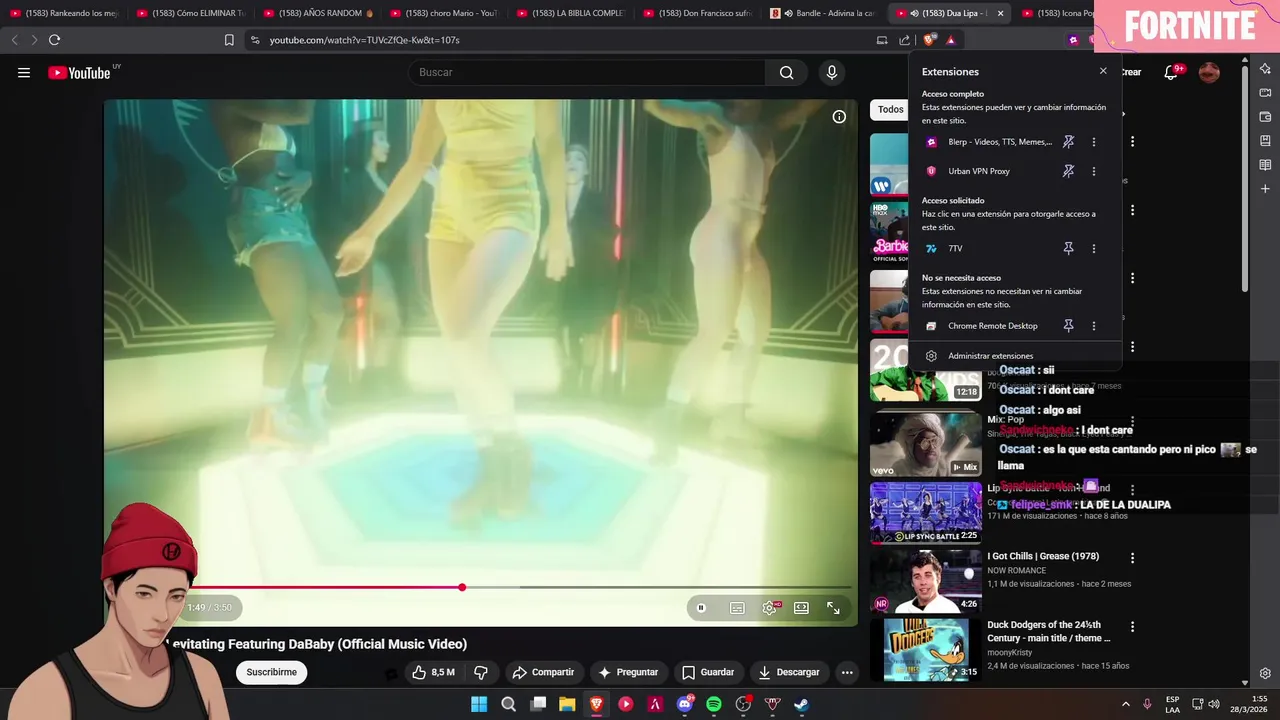Image resolution: width=1280 pixels, height=720 pixels.
Task: Open the video info card icon
Action: tap(839, 117)
